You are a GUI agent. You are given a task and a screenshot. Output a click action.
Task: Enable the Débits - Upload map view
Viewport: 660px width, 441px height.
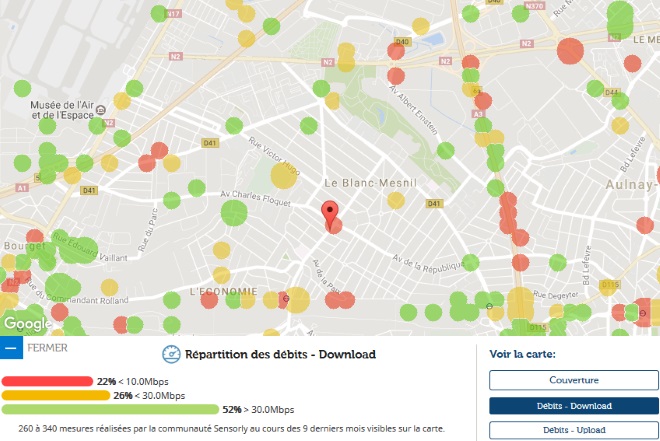point(573,430)
